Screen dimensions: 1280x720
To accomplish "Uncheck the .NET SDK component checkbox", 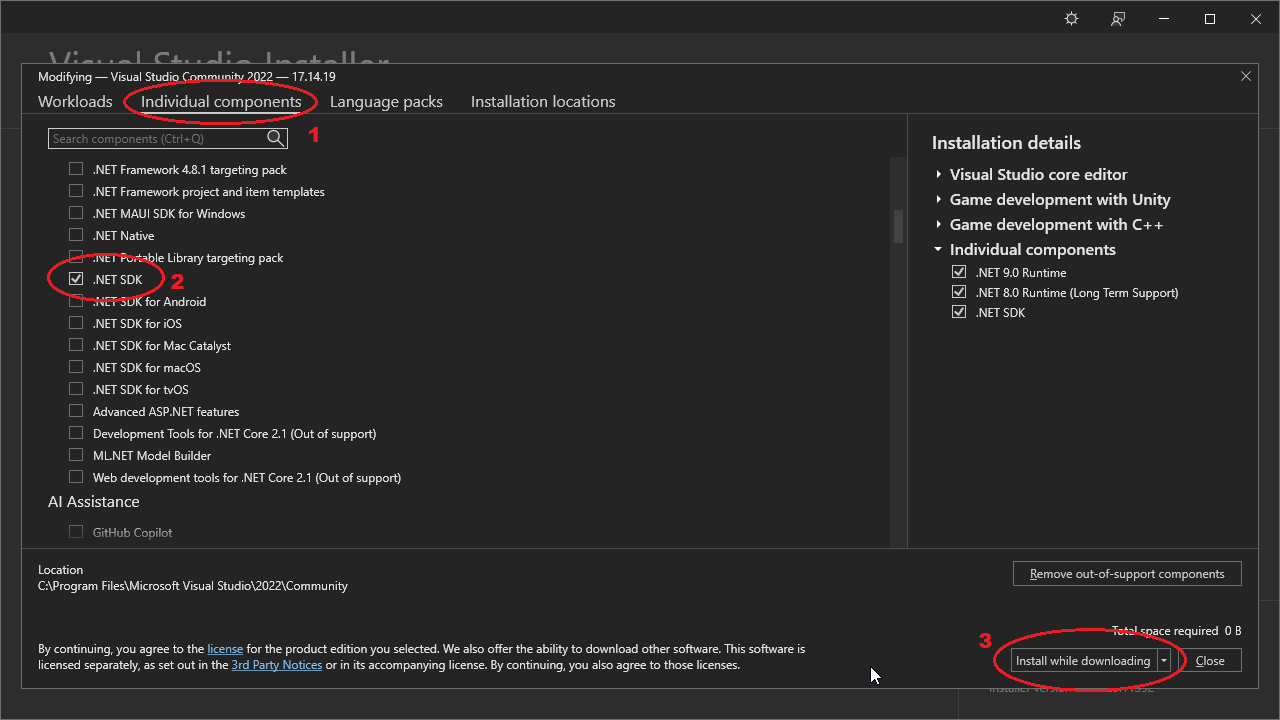I will [76, 279].
